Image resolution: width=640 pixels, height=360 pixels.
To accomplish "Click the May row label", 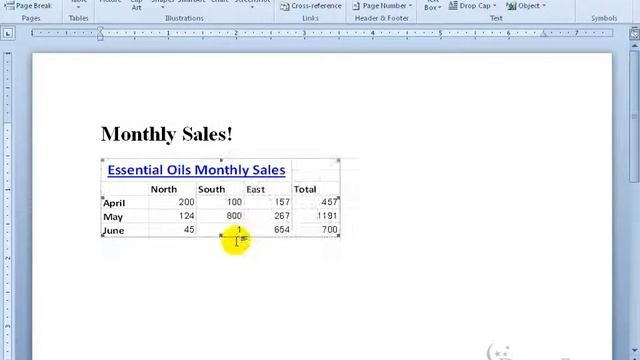I will point(113,217).
